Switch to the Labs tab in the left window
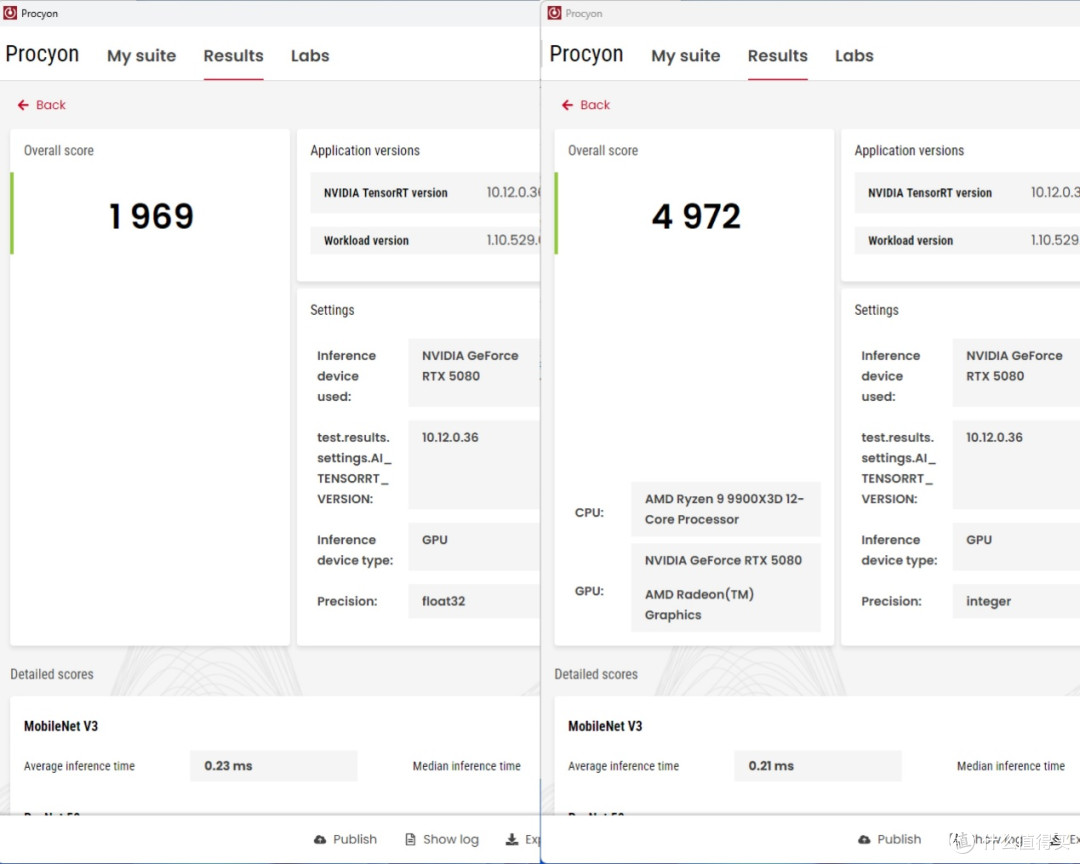Viewport: 1080px width, 864px height. coord(310,56)
